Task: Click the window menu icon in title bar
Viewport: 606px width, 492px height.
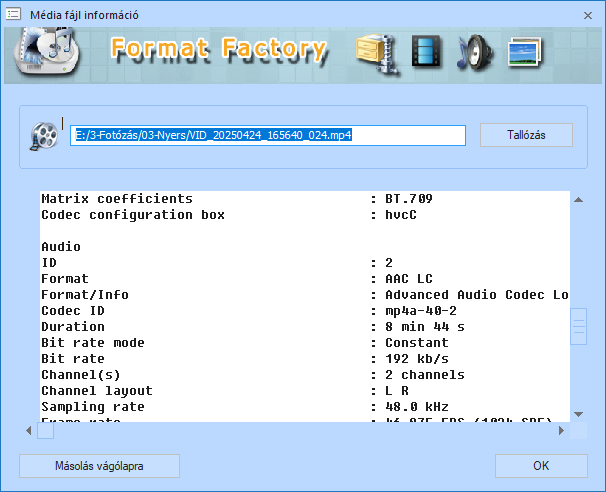Action: point(13,15)
